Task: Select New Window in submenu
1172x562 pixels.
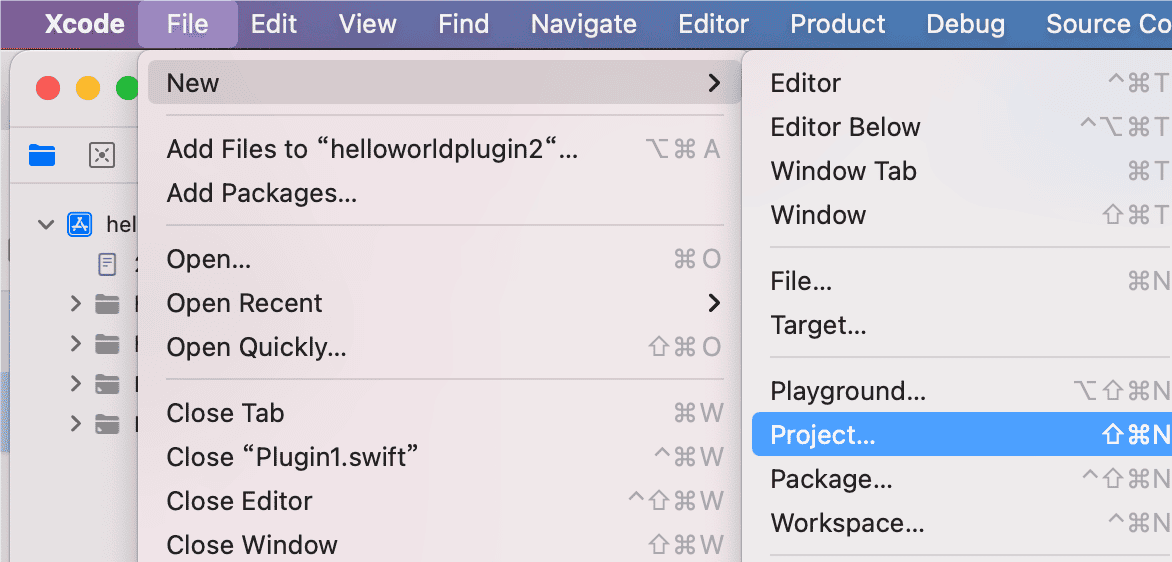Action: (962, 215)
